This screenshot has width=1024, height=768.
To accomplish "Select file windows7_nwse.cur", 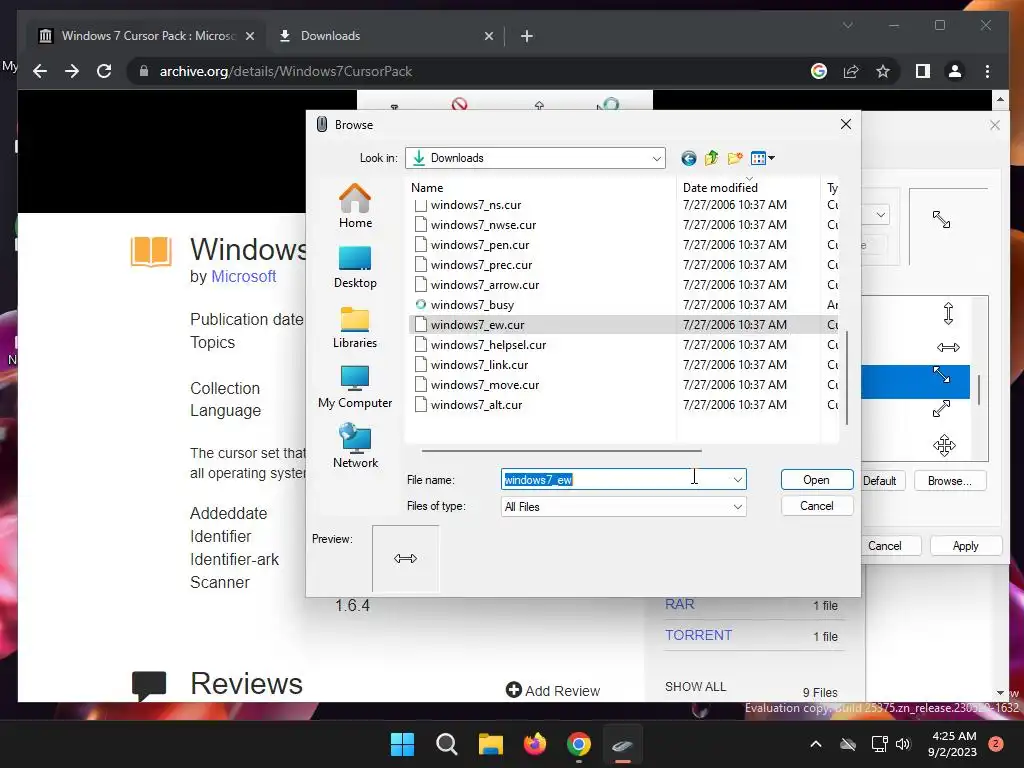I will click(x=483, y=225).
